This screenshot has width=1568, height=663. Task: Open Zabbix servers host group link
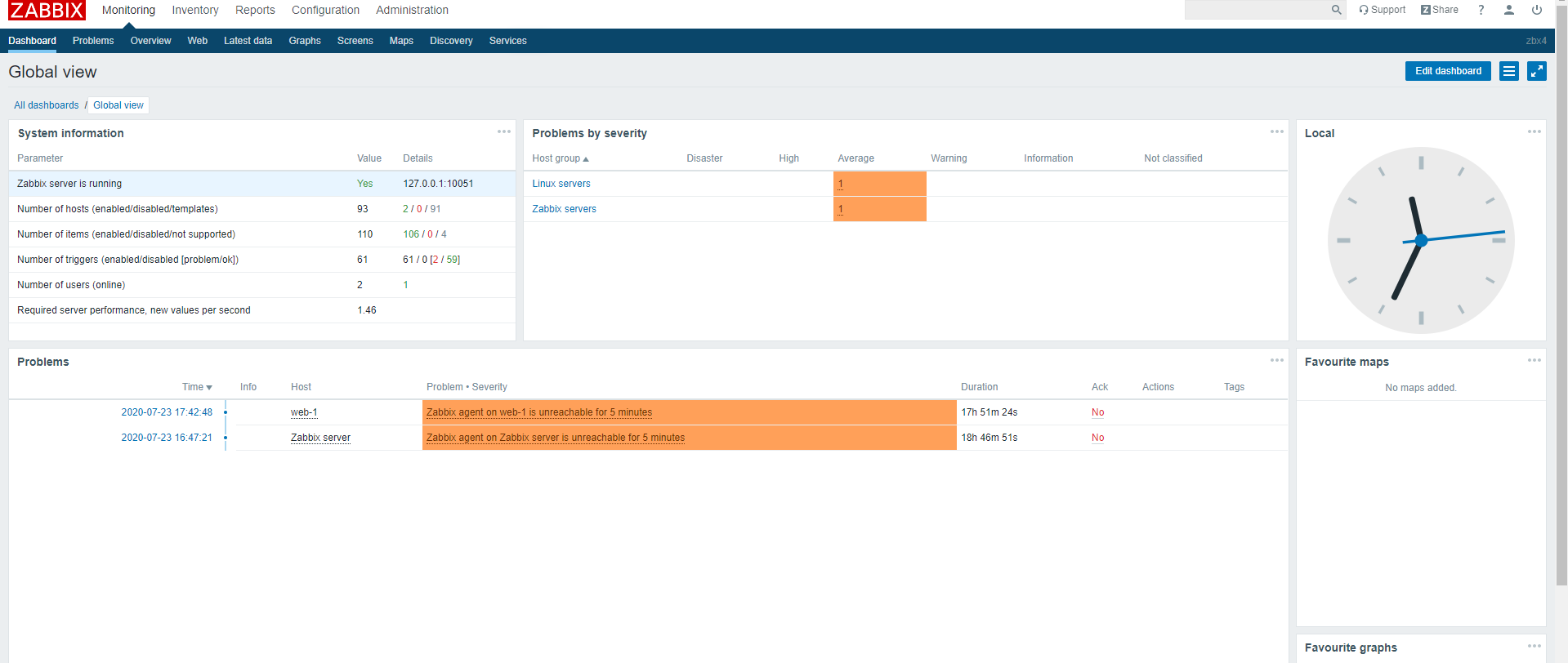(564, 209)
